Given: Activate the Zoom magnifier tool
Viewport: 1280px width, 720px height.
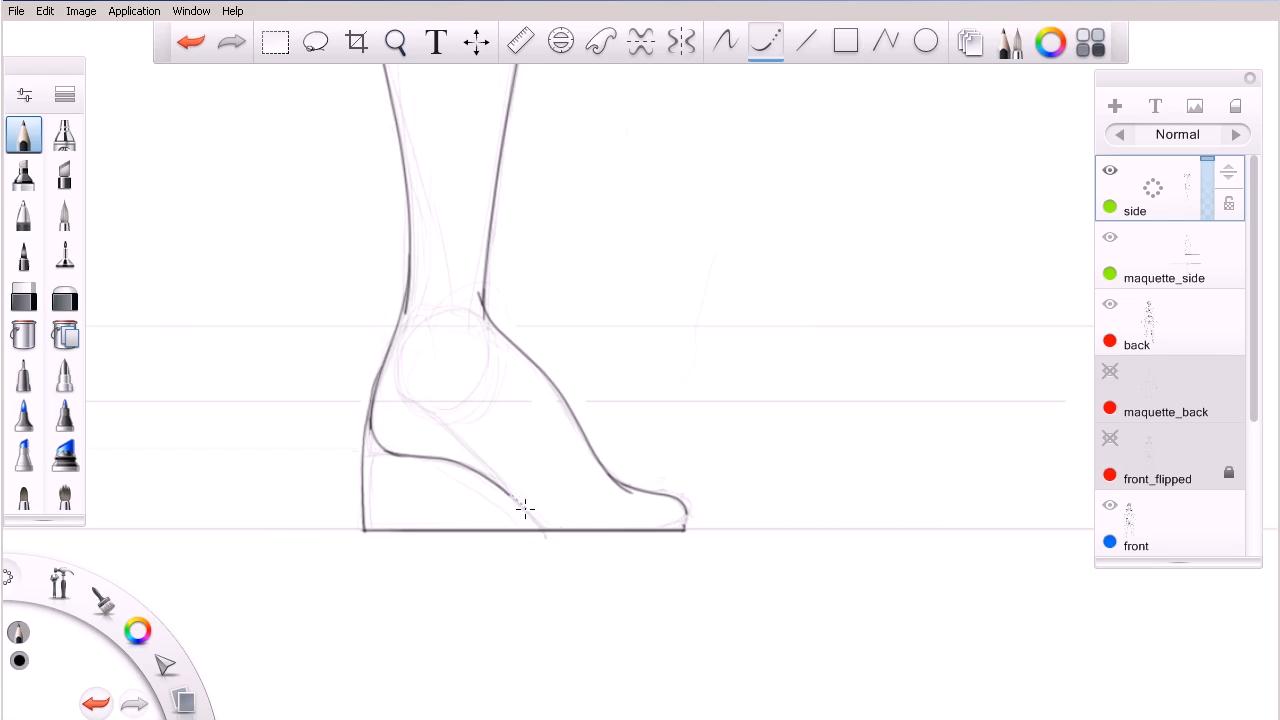Looking at the screenshot, I should [396, 42].
